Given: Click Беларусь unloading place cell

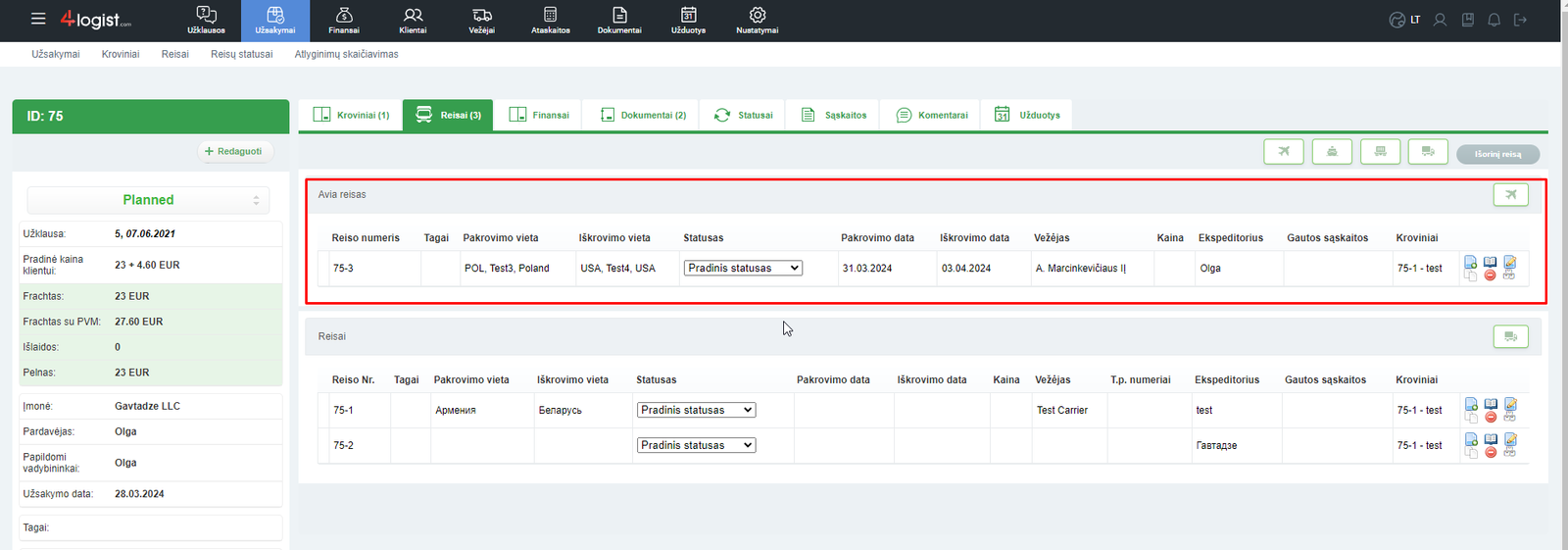Looking at the screenshot, I should coord(583,410).
